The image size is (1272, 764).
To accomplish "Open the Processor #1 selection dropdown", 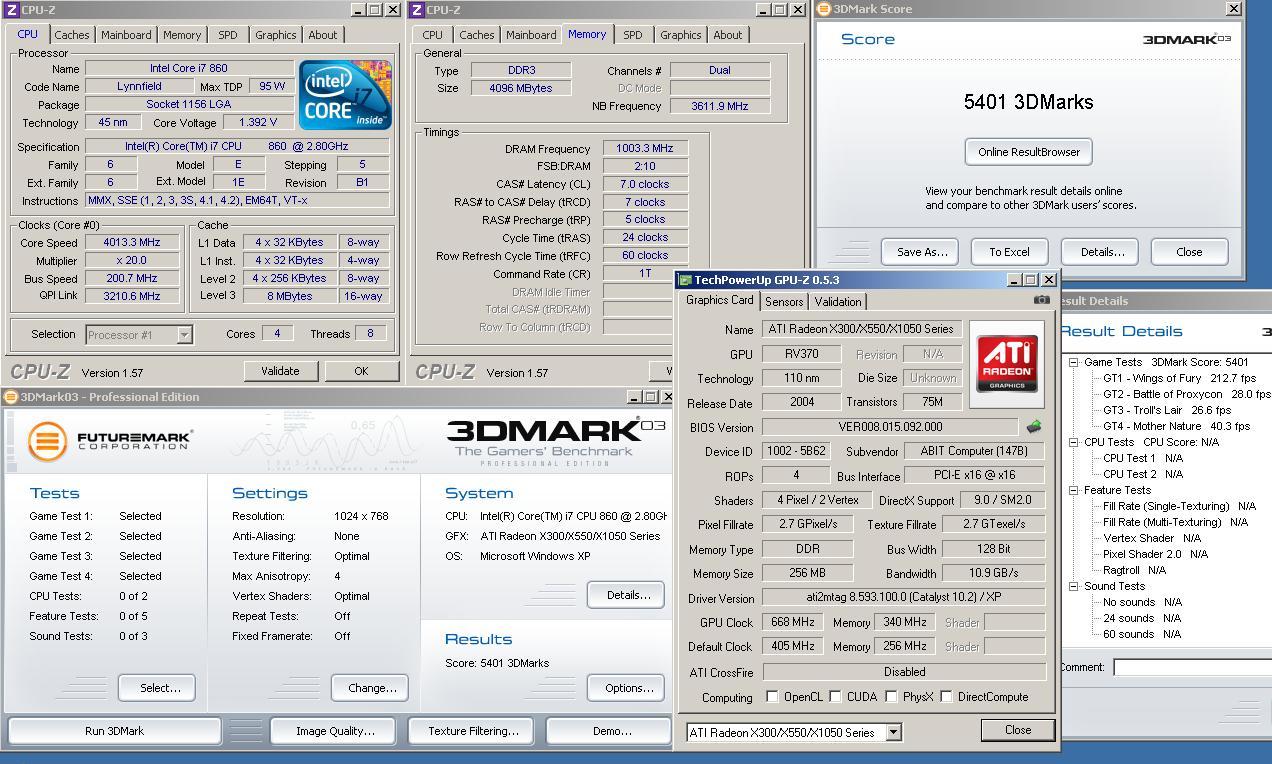I will (184, 335).
